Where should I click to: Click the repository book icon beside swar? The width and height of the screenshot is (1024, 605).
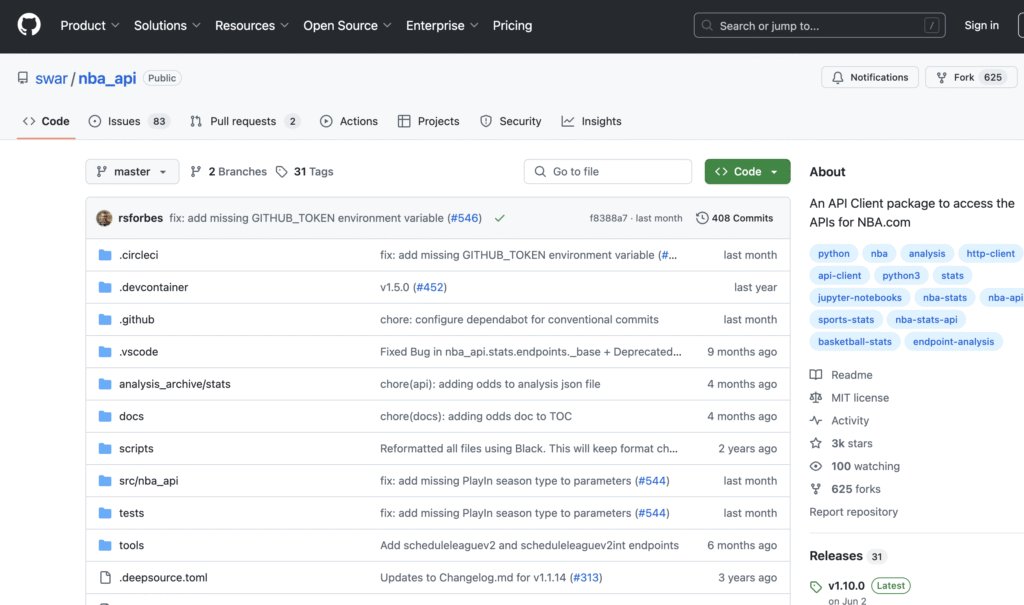click(x=23, y=78)
